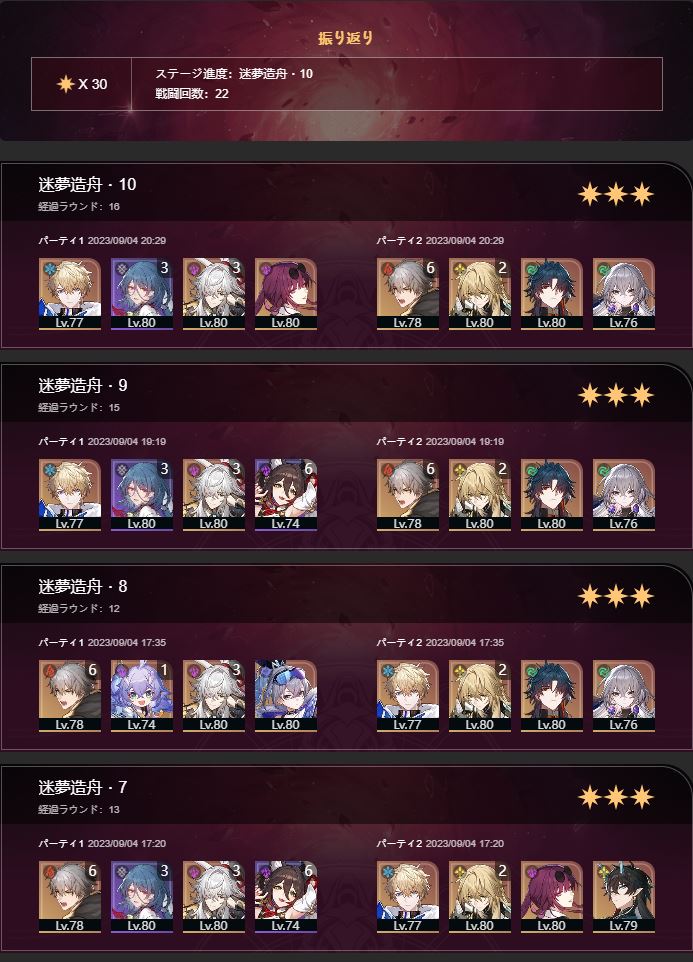The image size is (693, 962).
Task: Click the three stars for 迷夢造舟・9
Action: pyautogui.click(x=616, y=395)
